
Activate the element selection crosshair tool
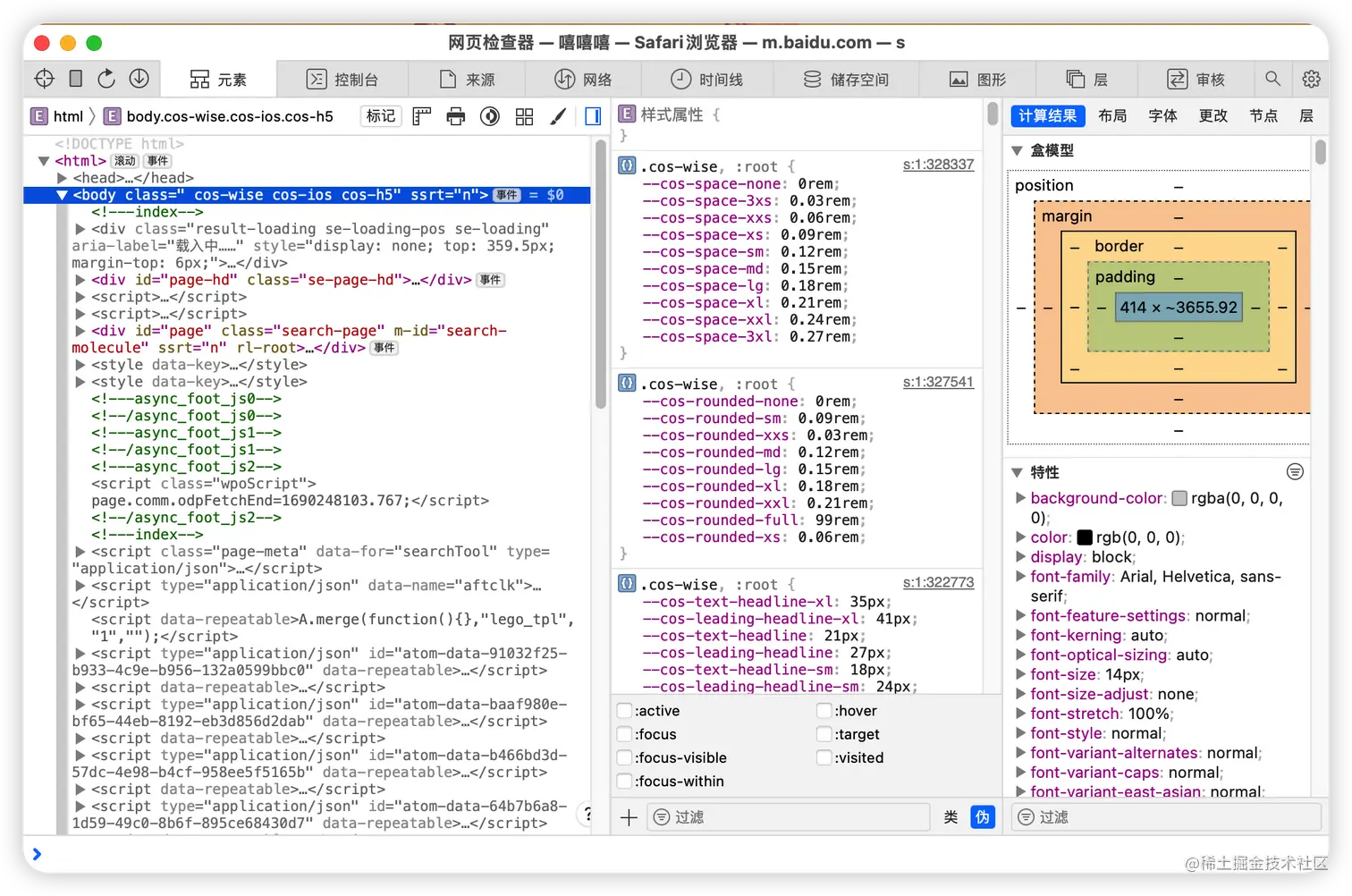[44, 79]
